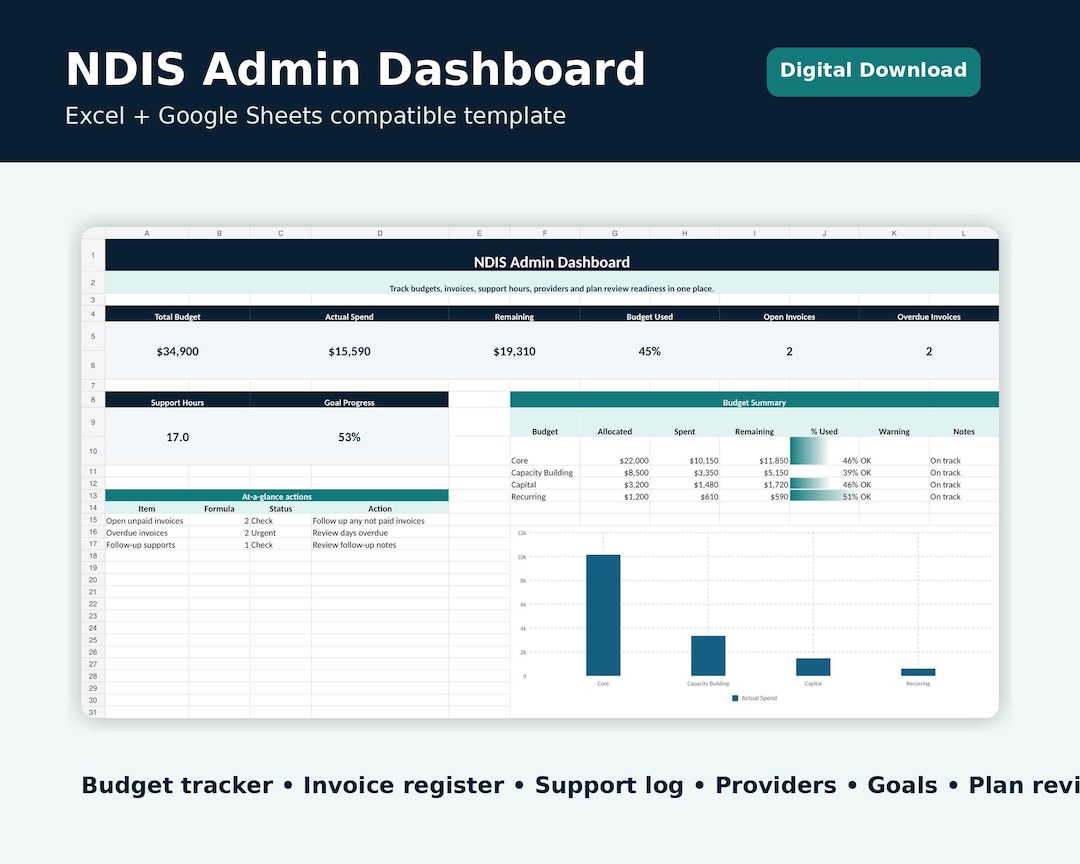Image resolution: width=1080 pixels, height=864 pixels.
Task: Click the Budget Used header cell
Action: 650,314
